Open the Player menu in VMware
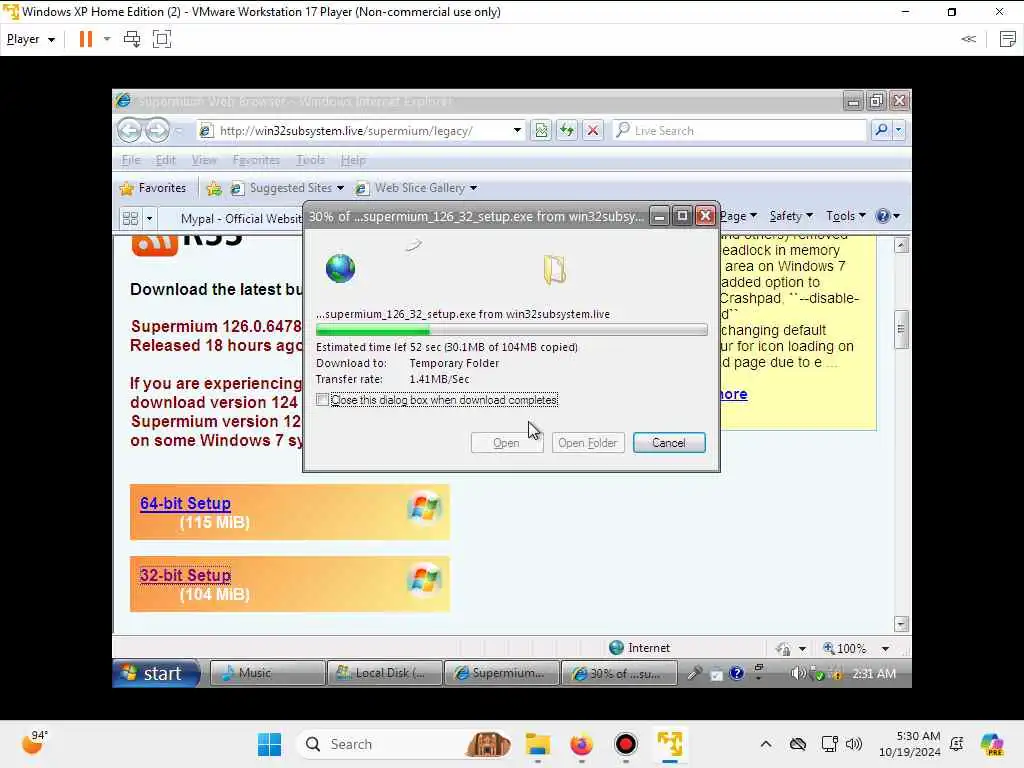This screenshot has height=768, width=1024. [30, 39]
